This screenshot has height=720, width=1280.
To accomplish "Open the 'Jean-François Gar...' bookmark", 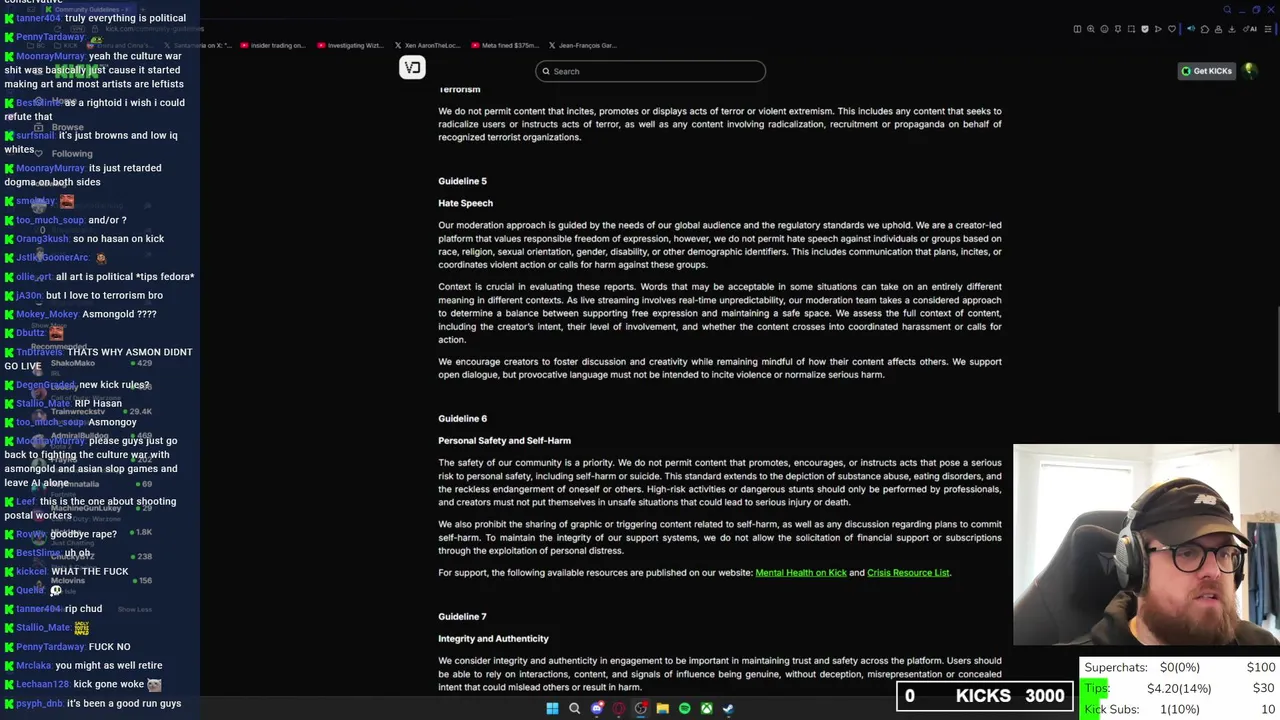I will pos(582,45).
